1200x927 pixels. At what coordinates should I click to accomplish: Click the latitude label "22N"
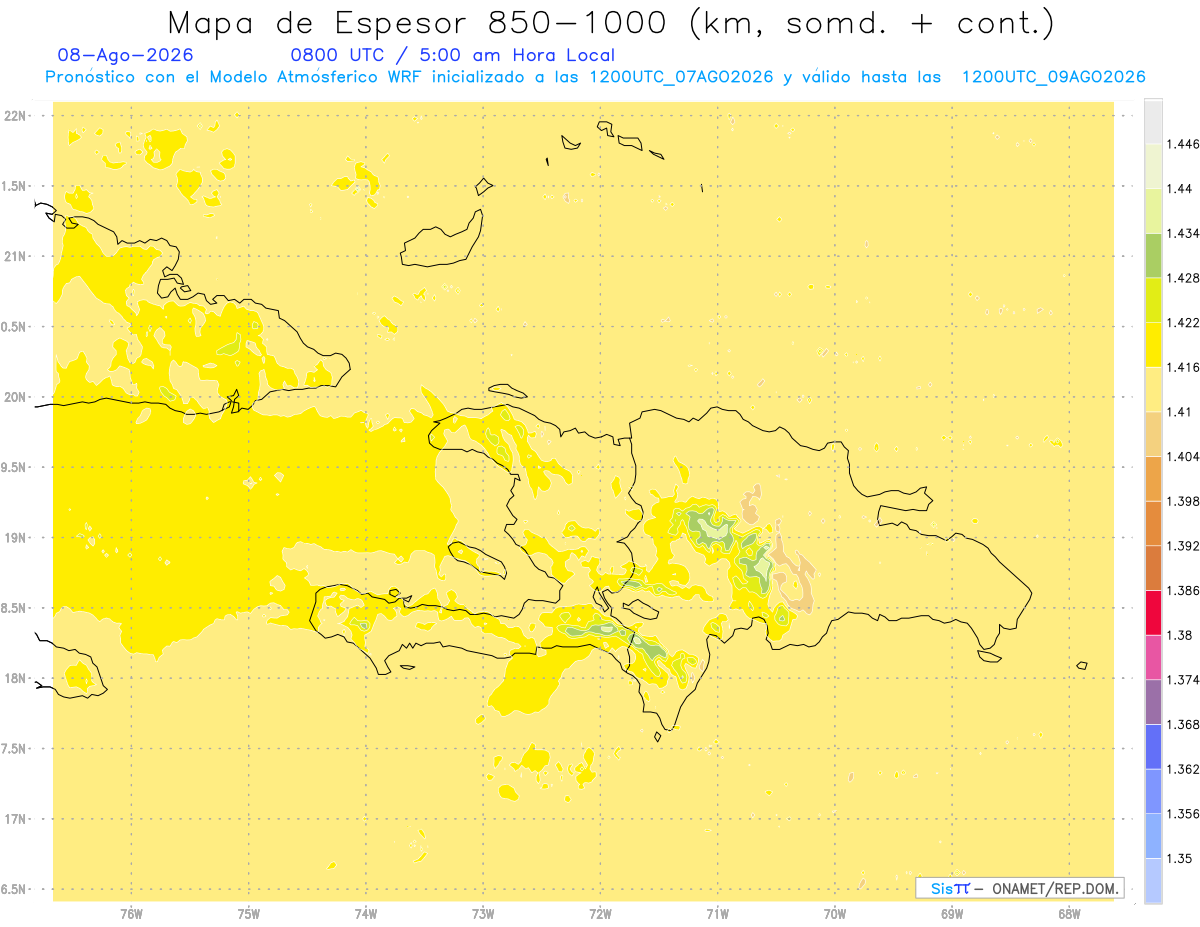click(16, 115)
